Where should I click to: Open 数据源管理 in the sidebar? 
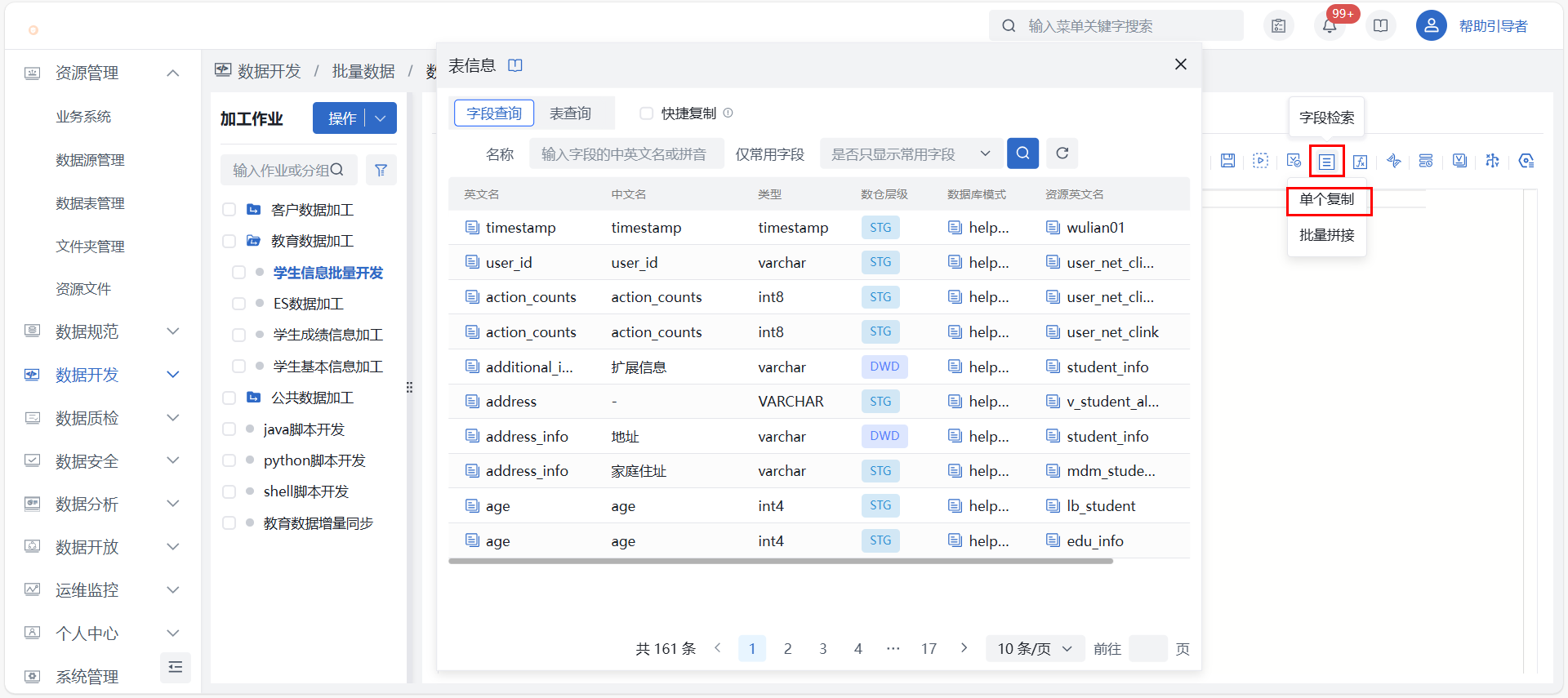tap(90, 160)
